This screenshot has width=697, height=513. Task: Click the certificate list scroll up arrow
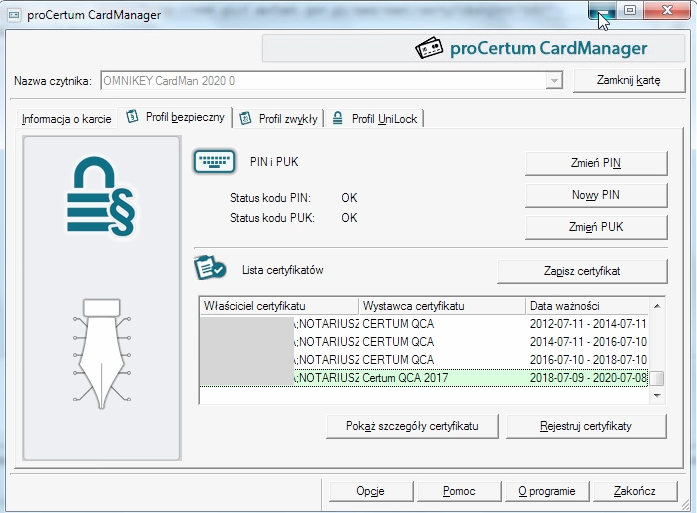(657, 306)
